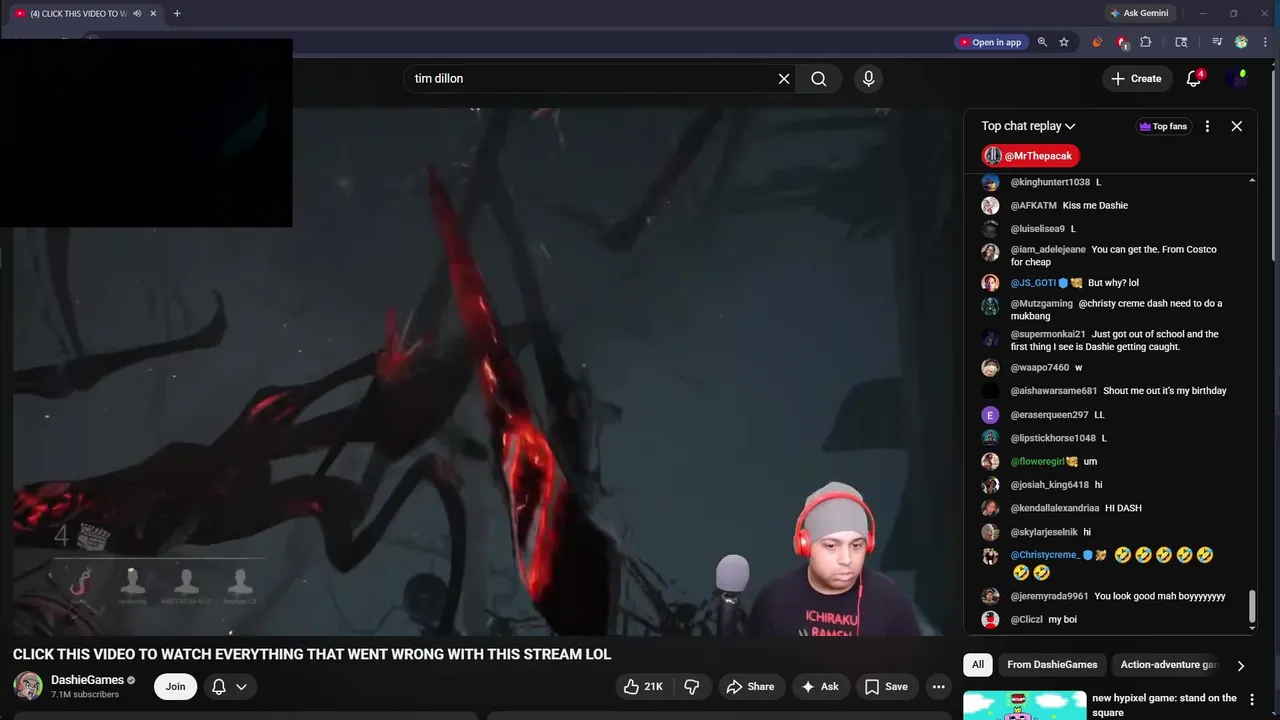Open the browser extensions puzzle icon
The image size is (1280, 720).
1146,42
